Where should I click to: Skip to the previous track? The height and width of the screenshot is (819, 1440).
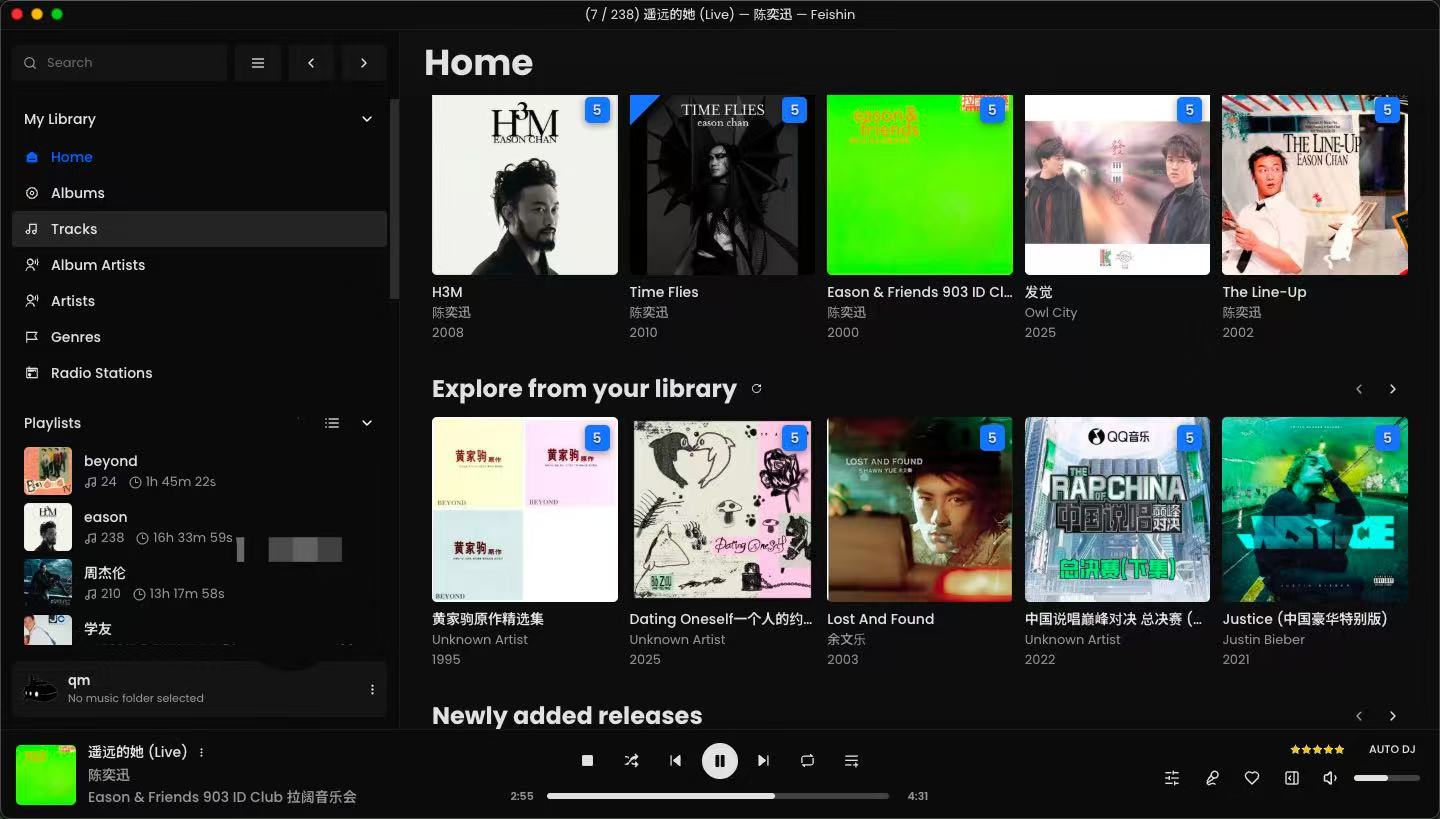[x=676, y=761]
